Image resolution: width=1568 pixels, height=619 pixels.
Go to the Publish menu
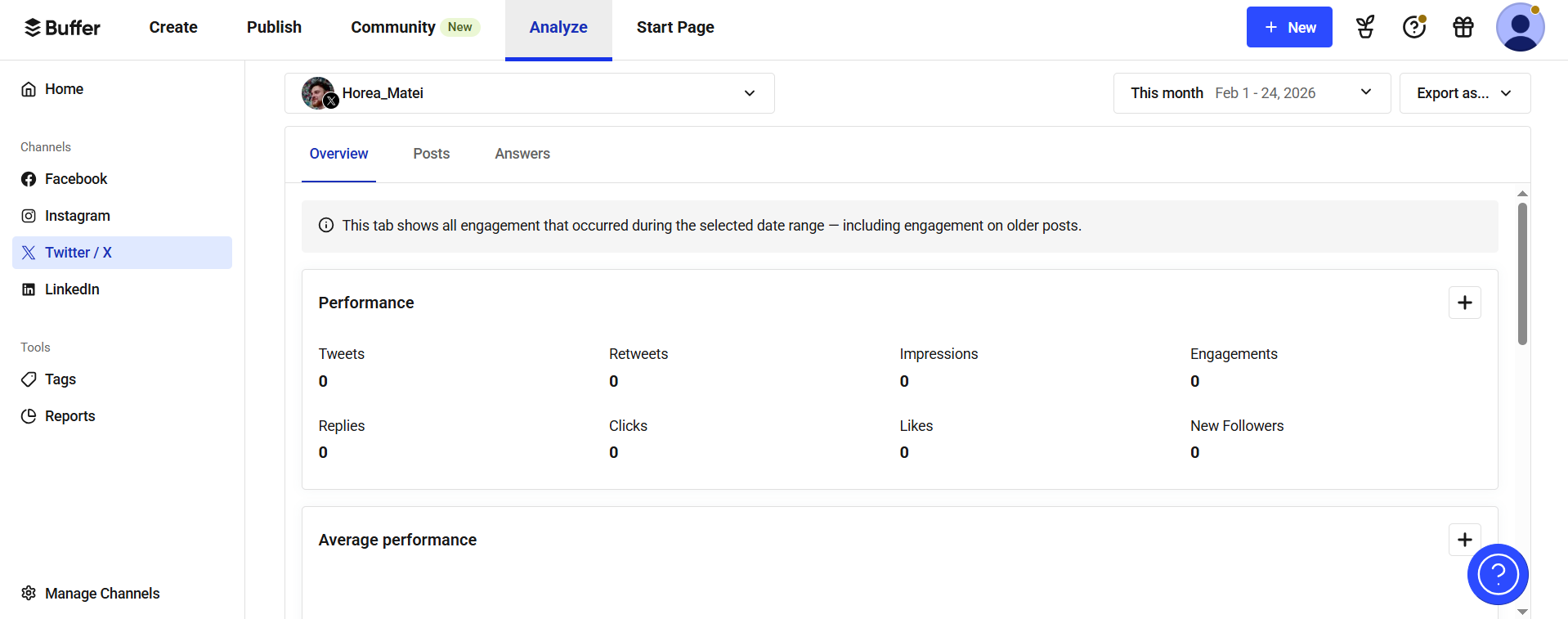tap(274, 27)
